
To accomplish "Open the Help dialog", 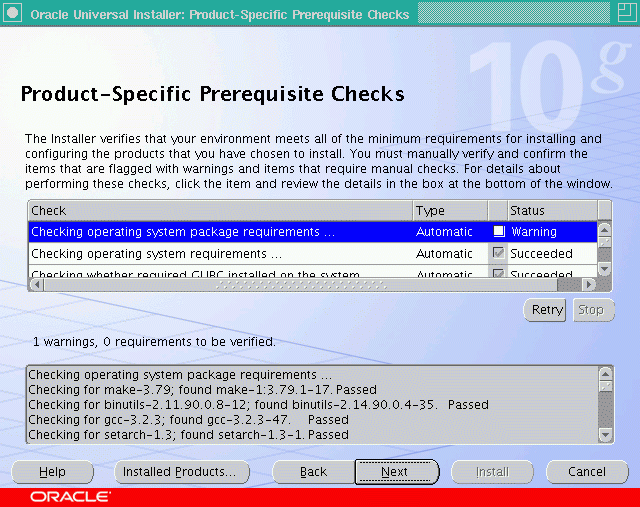I will tap(52, 472).
